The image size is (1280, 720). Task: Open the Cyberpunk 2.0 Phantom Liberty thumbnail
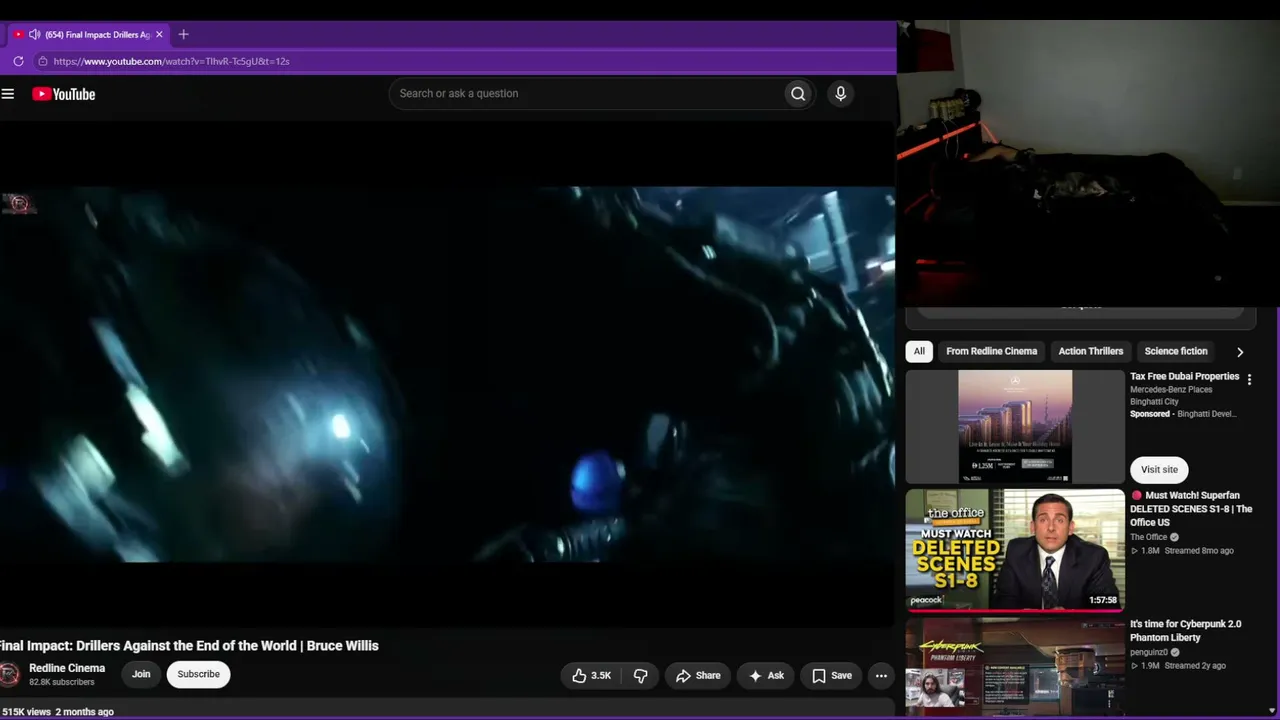click(1015, 667)
